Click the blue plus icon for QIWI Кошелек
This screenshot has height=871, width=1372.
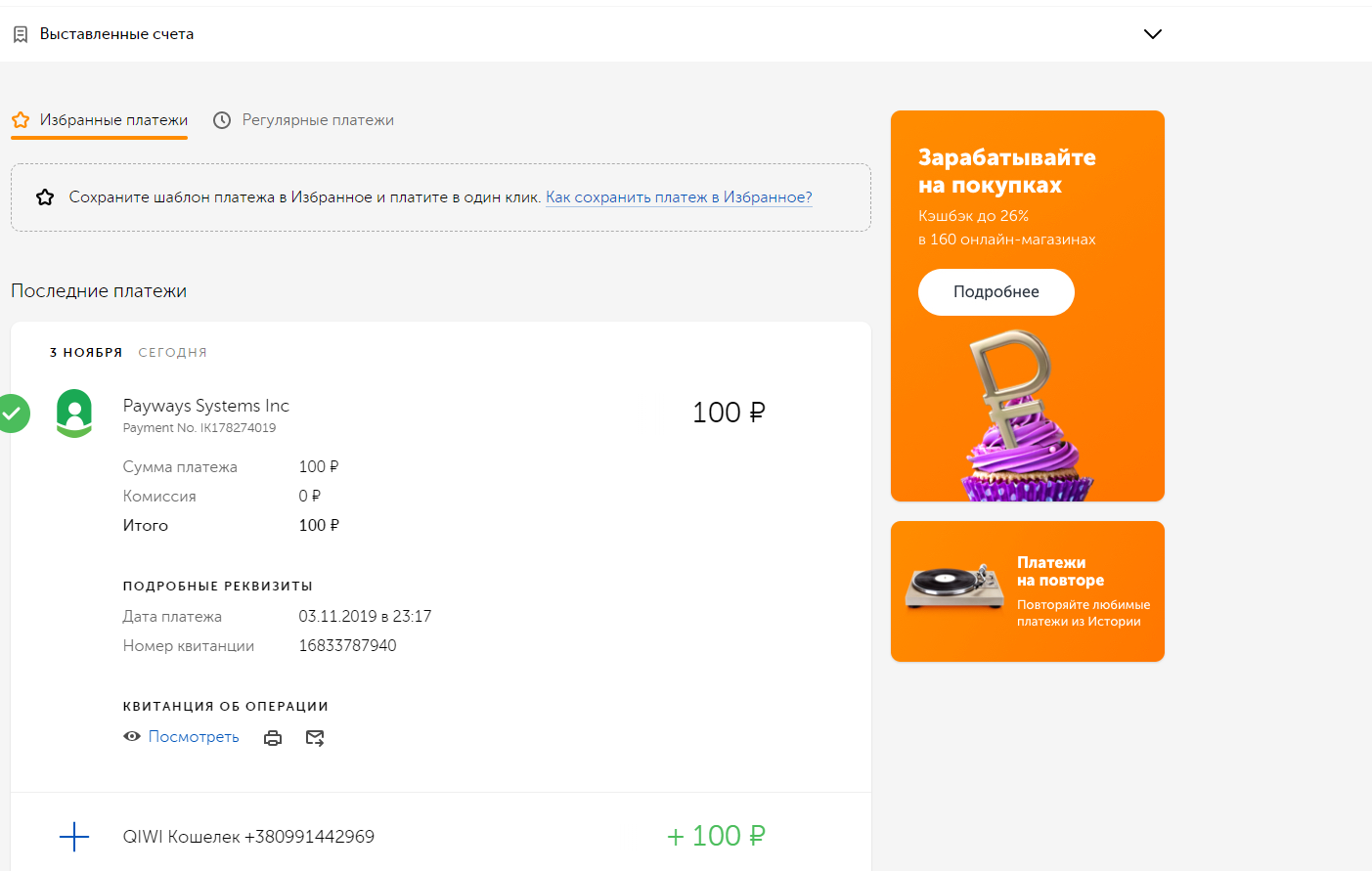pyautogui.click(x=74, y=837)
